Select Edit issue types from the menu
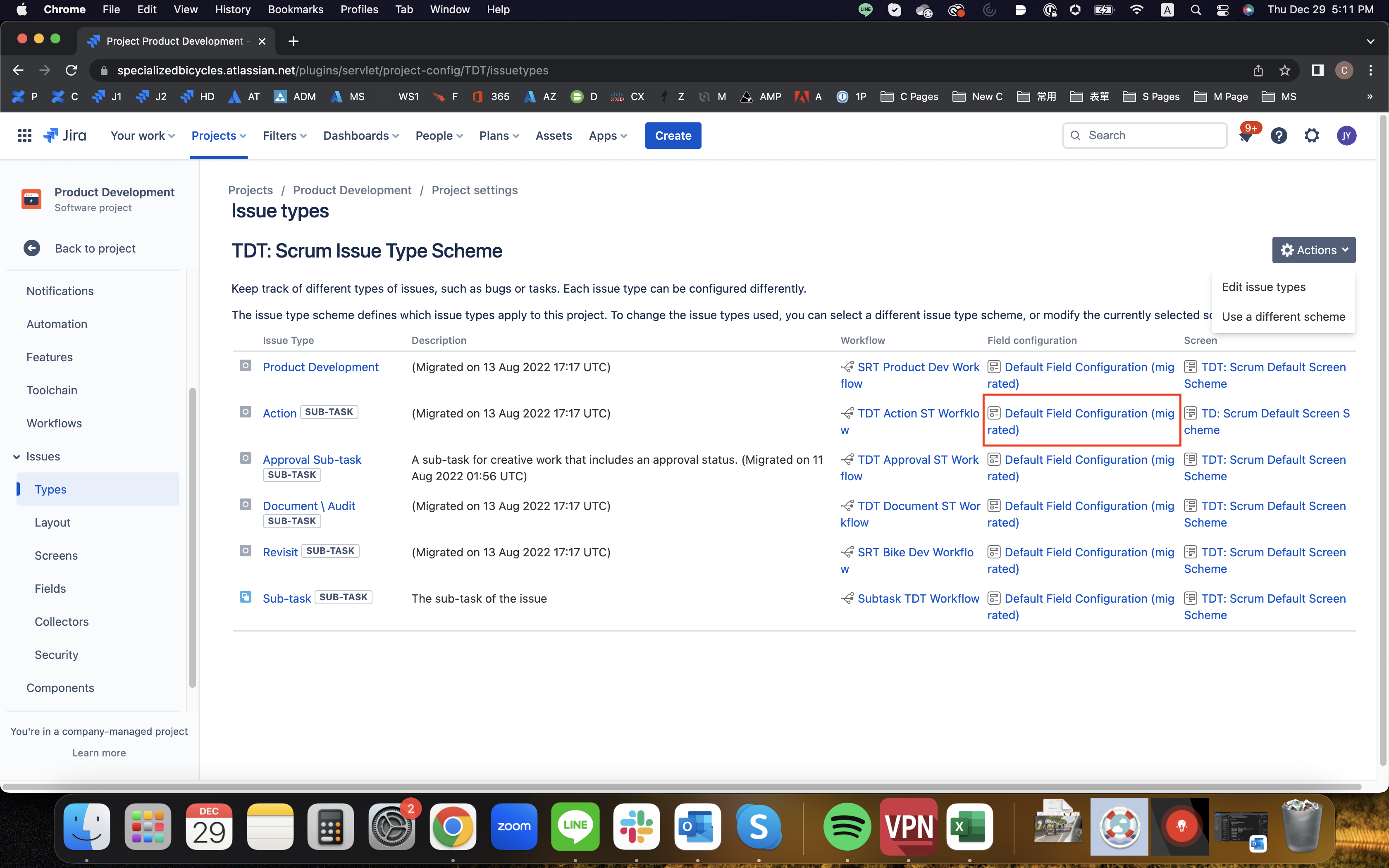This screenshot has height=868, width=1389. (1263, 286)
